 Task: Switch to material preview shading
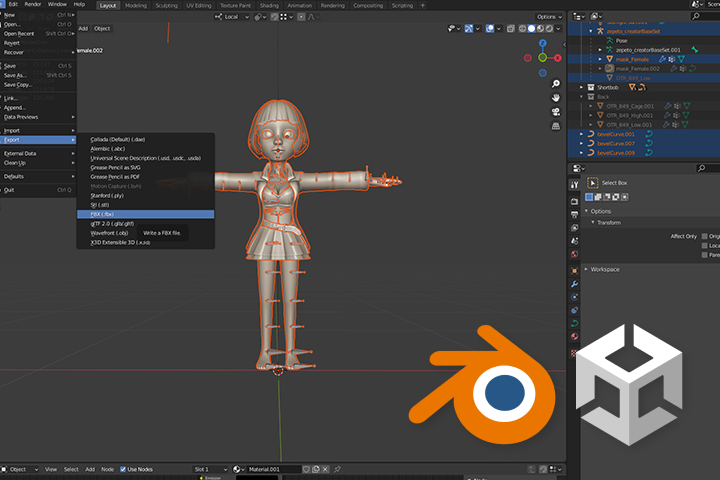(540, 28)
